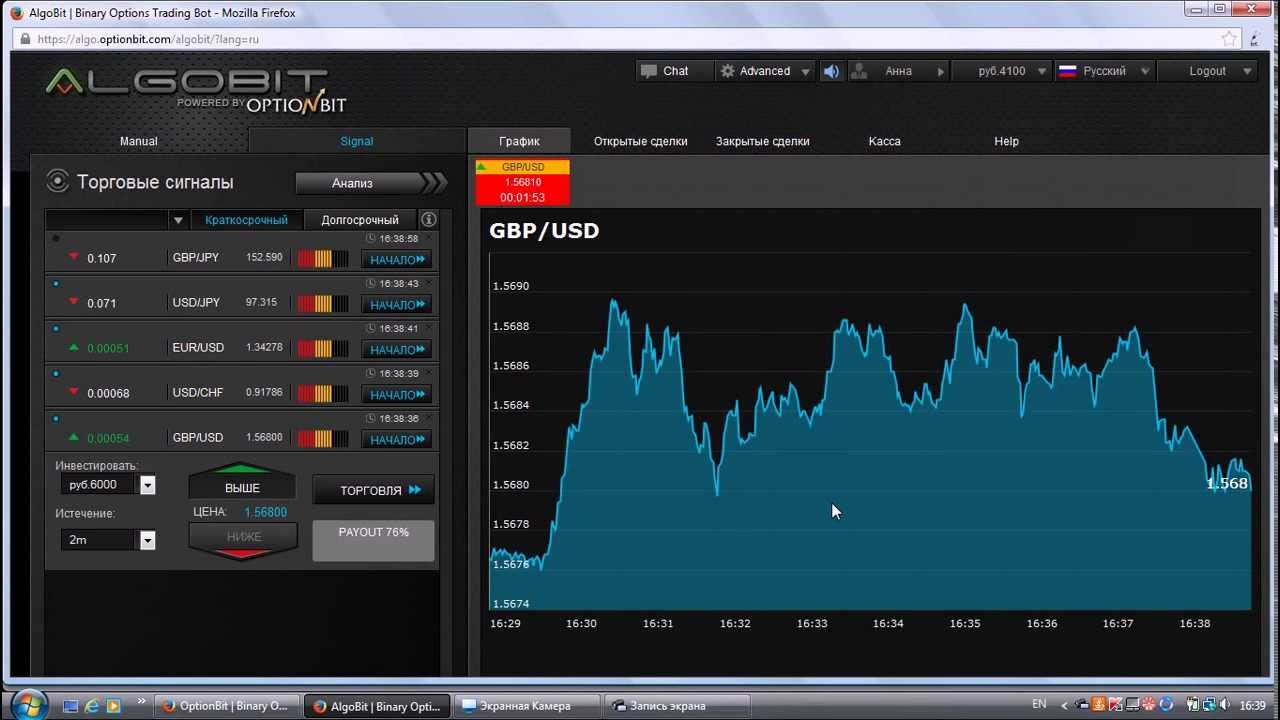Open the Chat speech bubble icon
1280x720 pixels.
(649, 71)
